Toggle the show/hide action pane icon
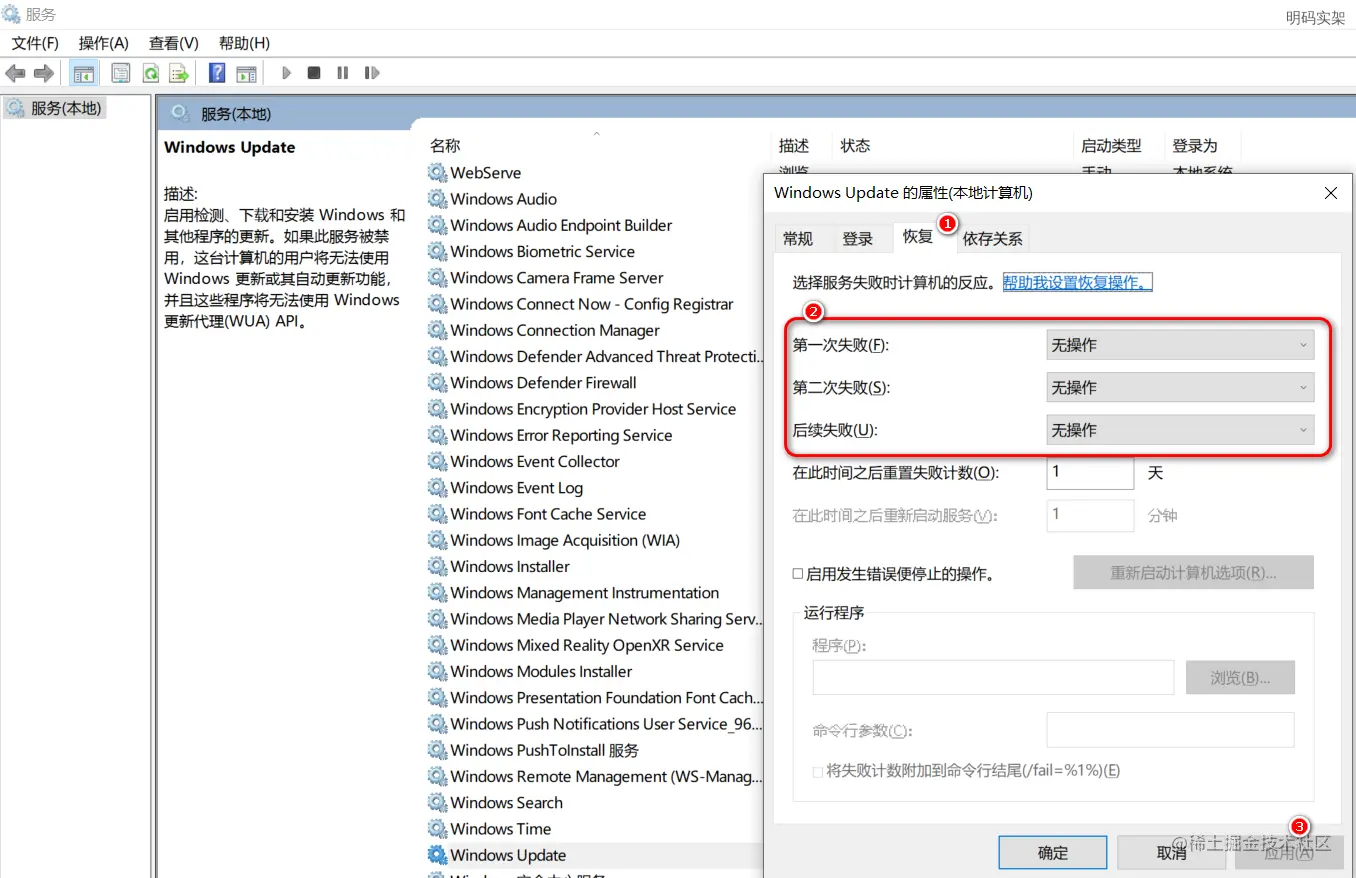This screenshot has width=1356, height=878. pos(246,73)
